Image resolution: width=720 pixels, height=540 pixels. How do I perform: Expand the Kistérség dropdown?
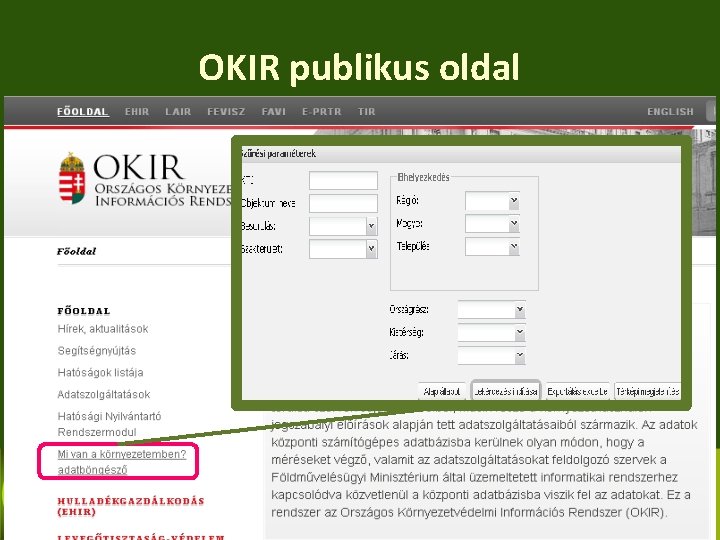[519, 332]
